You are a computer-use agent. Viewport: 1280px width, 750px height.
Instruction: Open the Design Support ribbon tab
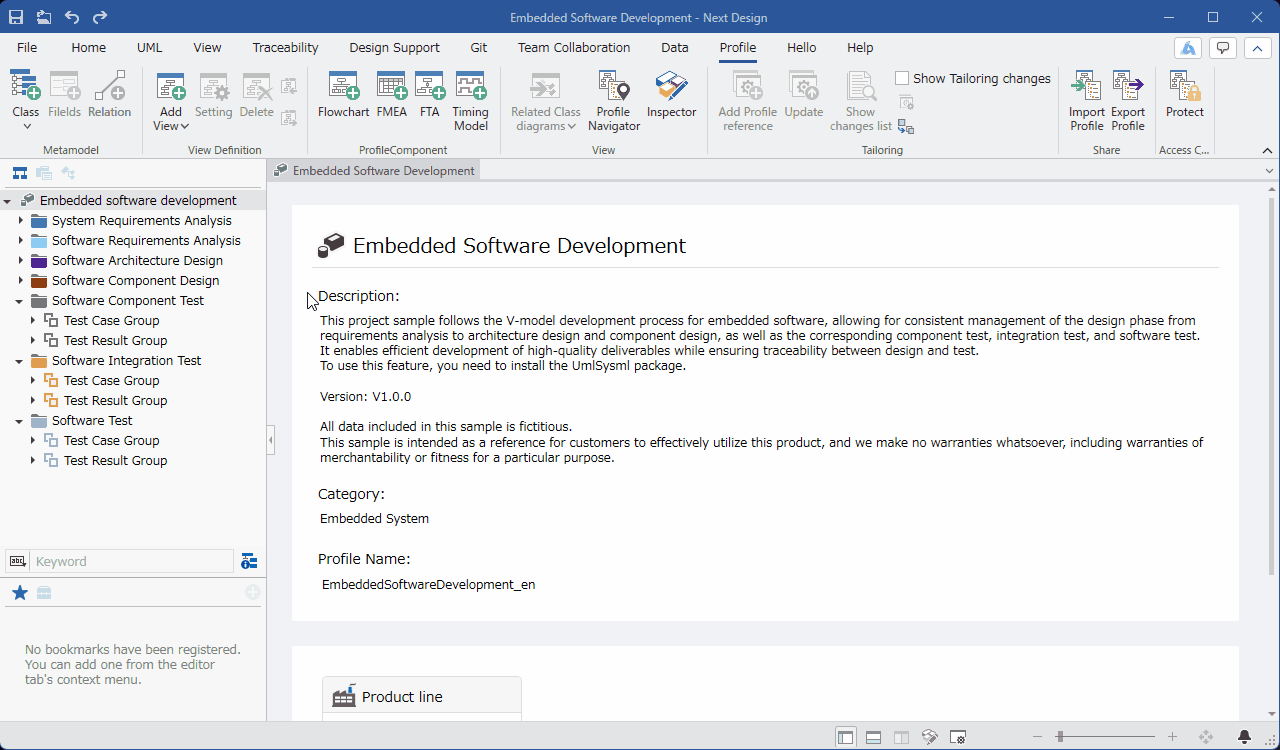[394, 48]
